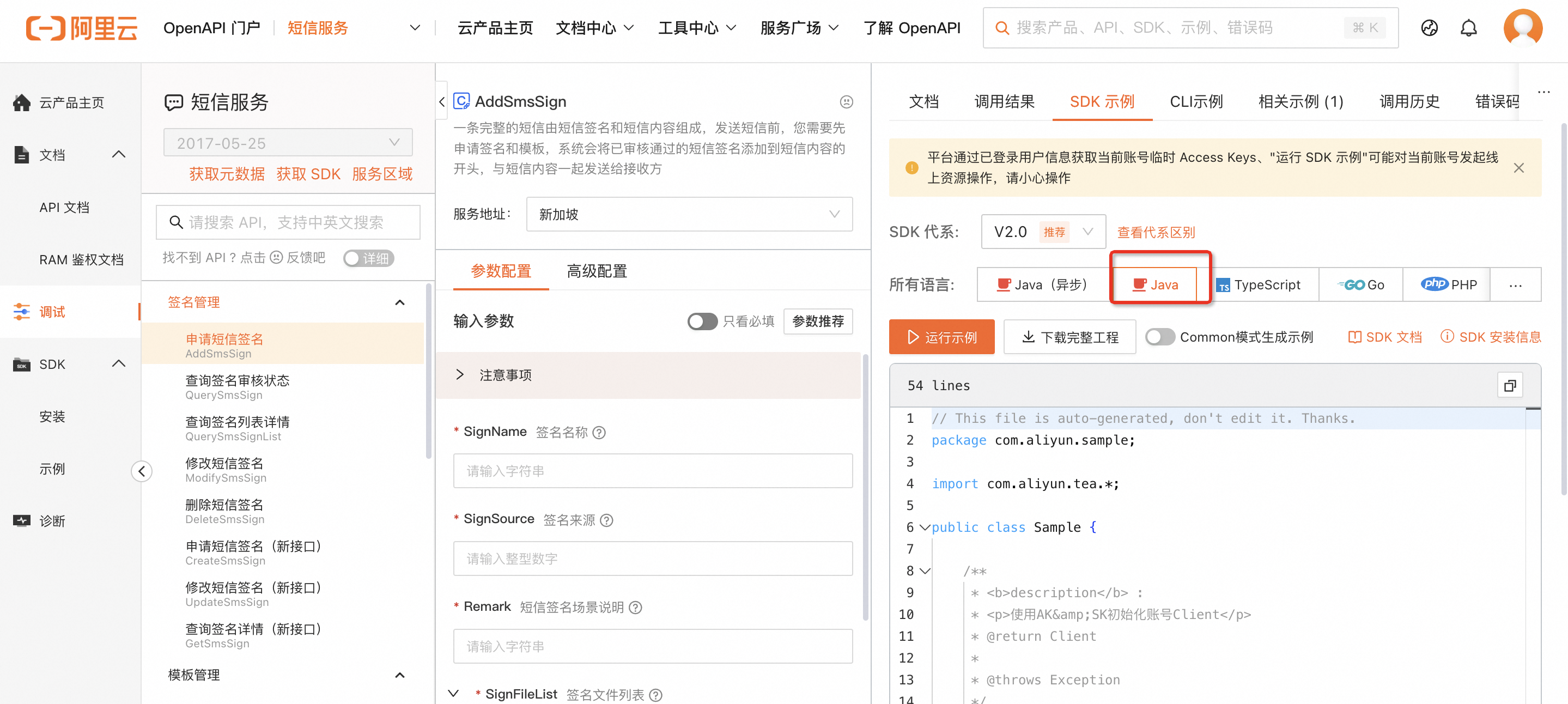Click feedback smiley in 找不到 API text
Screen dimensions: 1568x704
pyautogui.click(x=276, y=258)
